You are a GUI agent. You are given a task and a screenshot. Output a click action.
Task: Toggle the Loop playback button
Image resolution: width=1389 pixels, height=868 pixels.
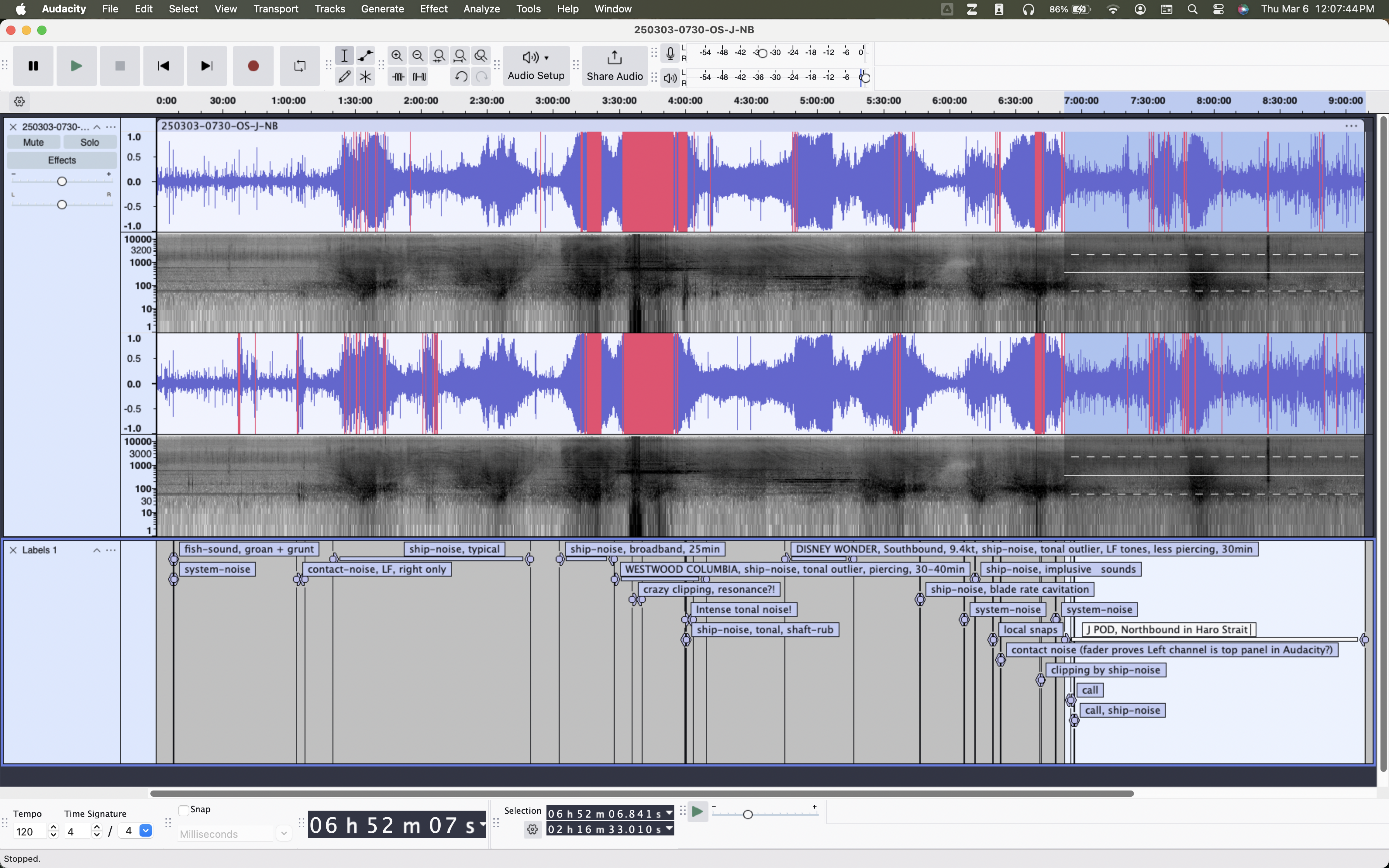(299, 66)
